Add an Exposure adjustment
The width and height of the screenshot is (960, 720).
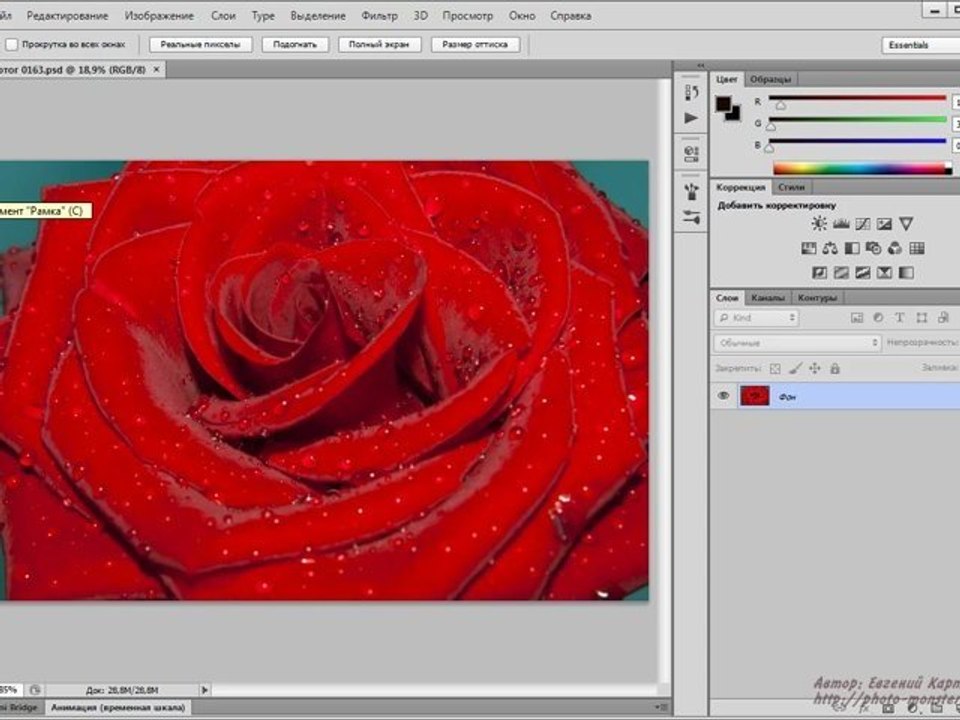884,223
